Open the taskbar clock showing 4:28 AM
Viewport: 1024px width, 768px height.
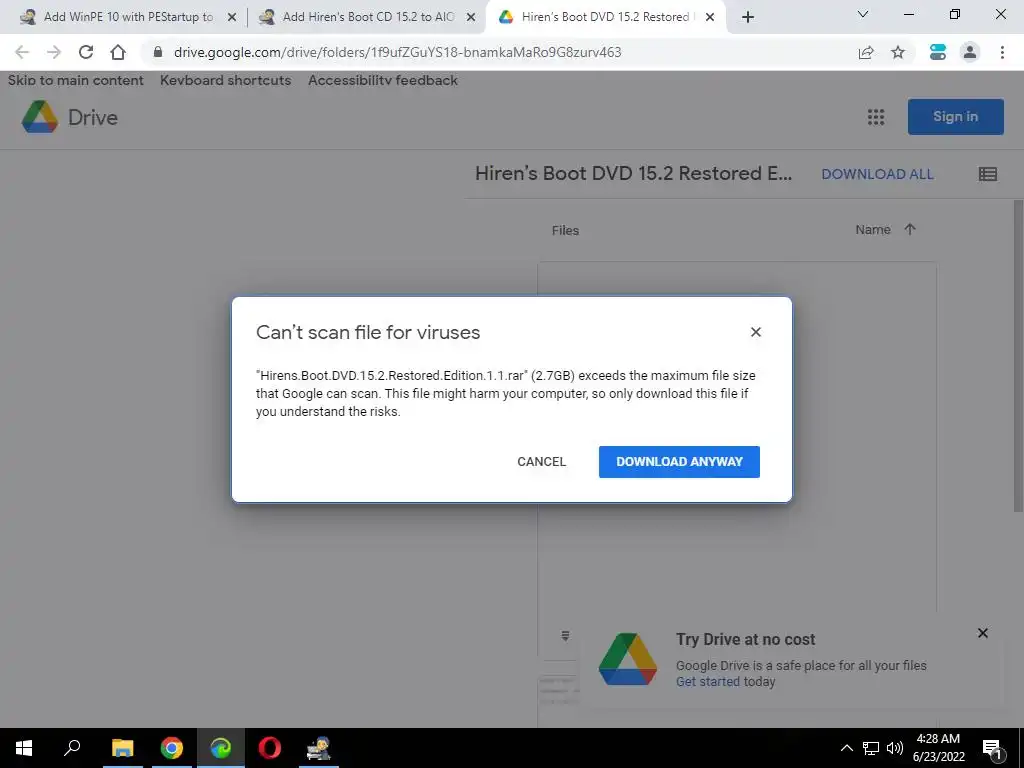938,748
